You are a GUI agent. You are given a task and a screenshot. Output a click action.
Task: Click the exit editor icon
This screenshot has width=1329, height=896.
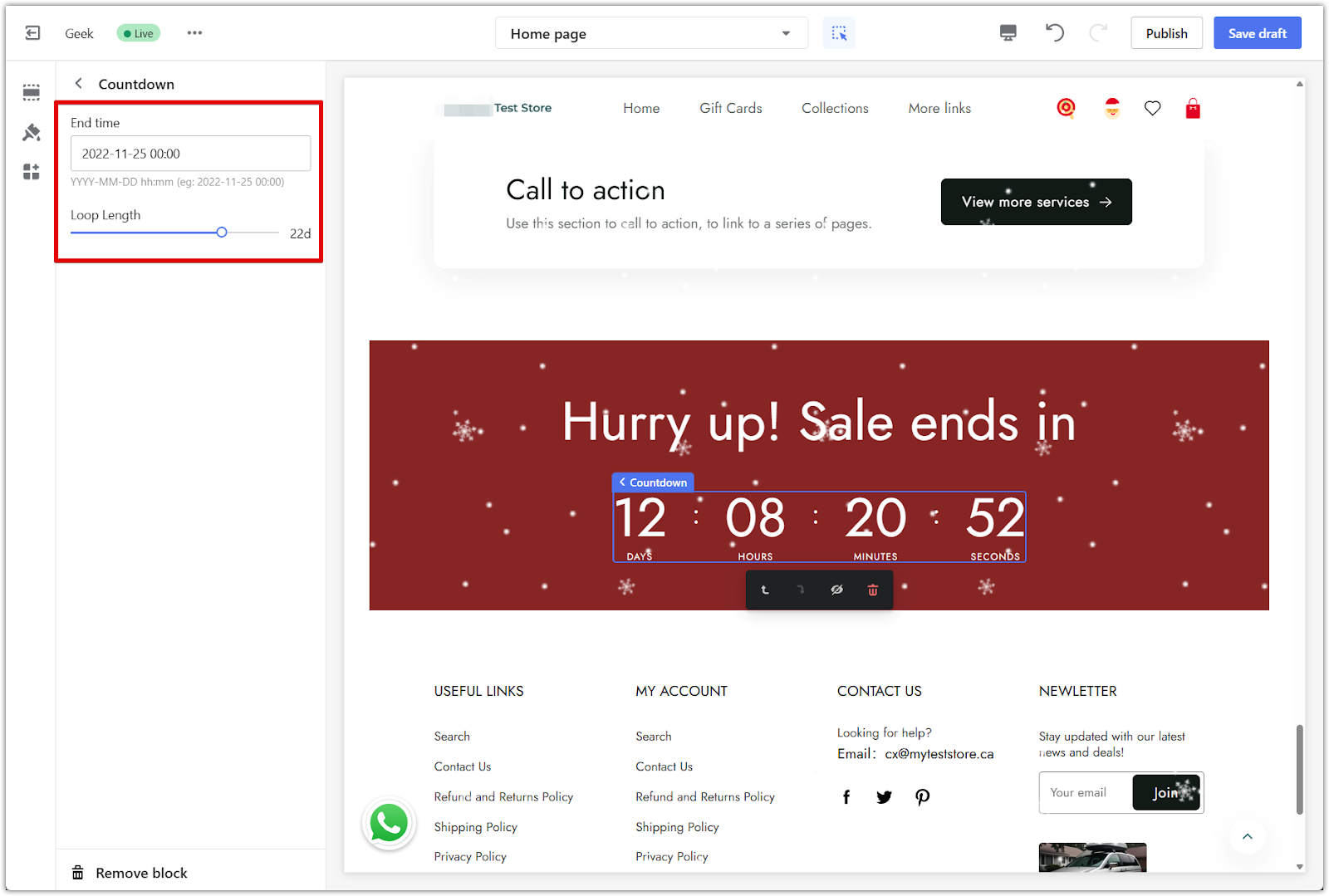tap(32, 33)
